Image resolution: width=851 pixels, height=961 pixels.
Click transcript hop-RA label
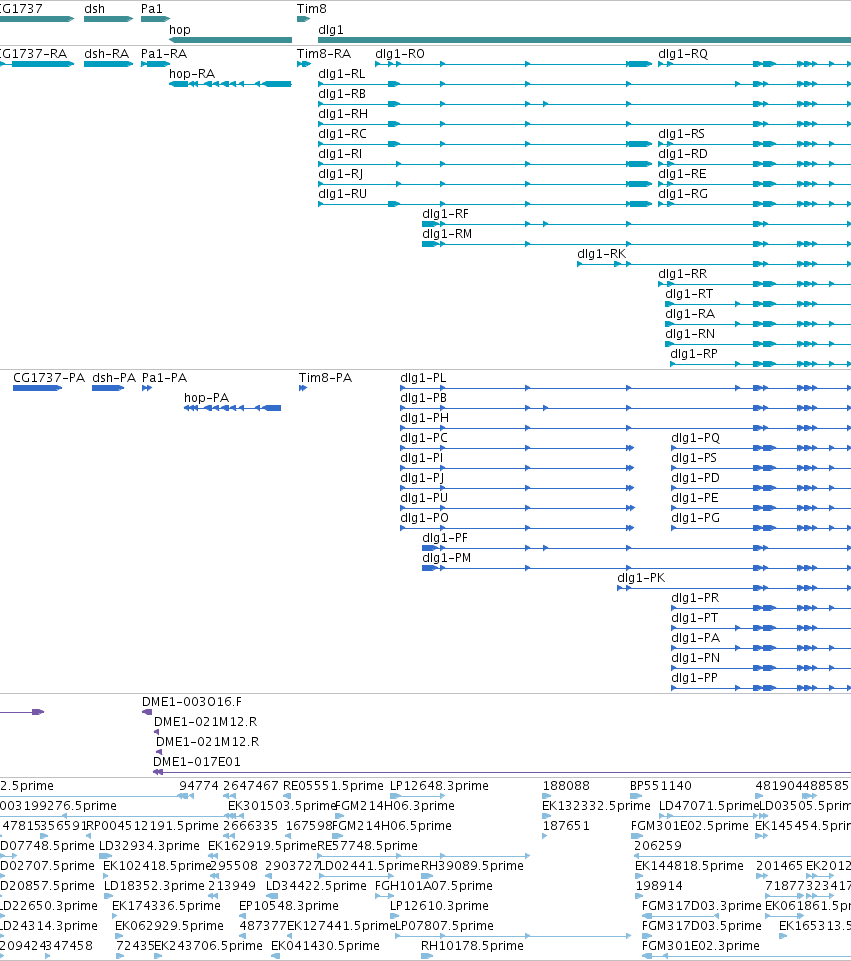click(x=192, y=74)
